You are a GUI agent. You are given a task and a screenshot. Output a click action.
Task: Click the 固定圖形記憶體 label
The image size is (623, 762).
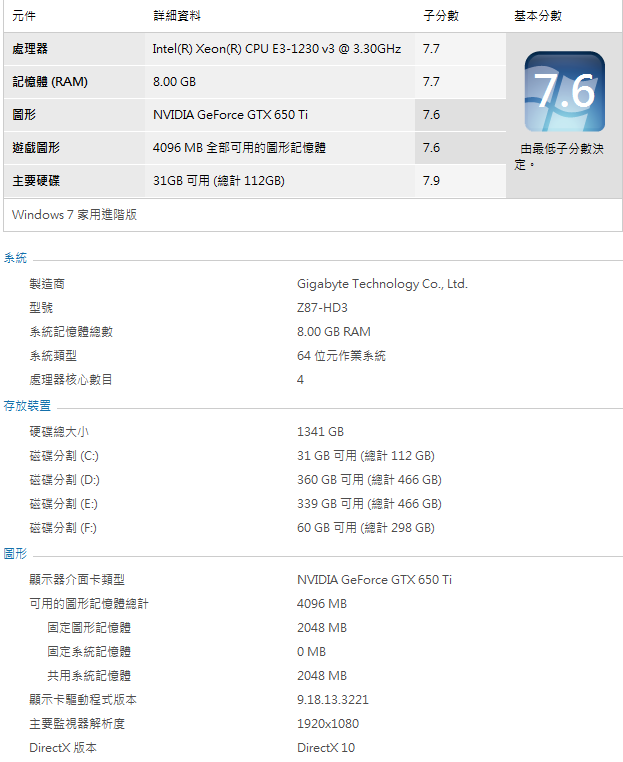coord(89,627)
